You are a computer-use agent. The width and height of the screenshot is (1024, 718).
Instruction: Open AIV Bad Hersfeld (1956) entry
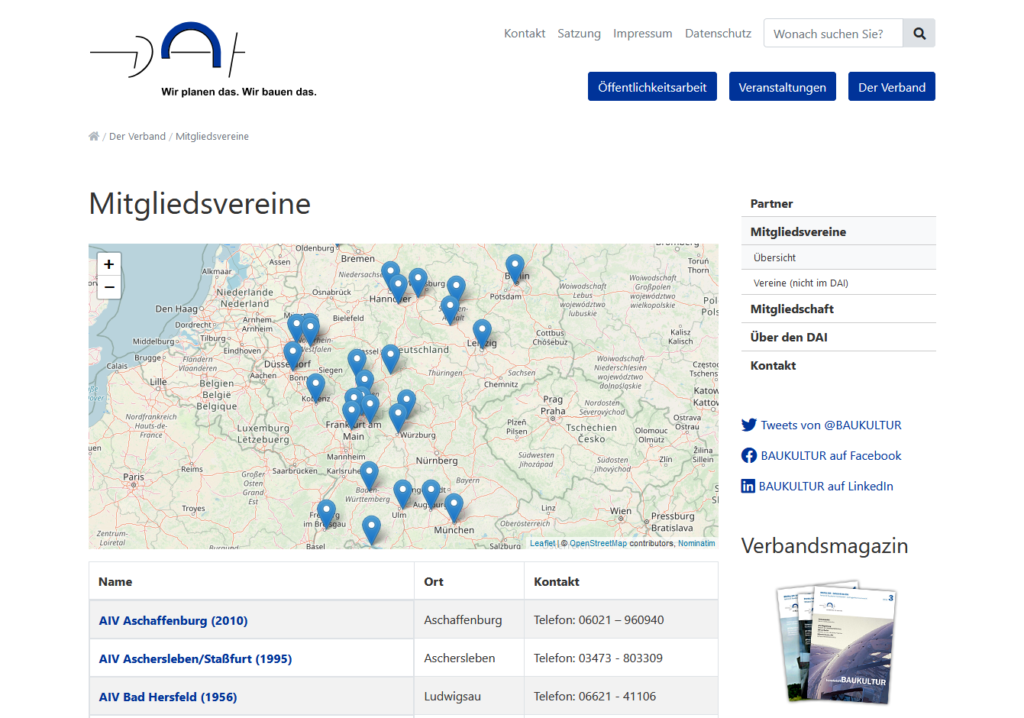point(168,697)
